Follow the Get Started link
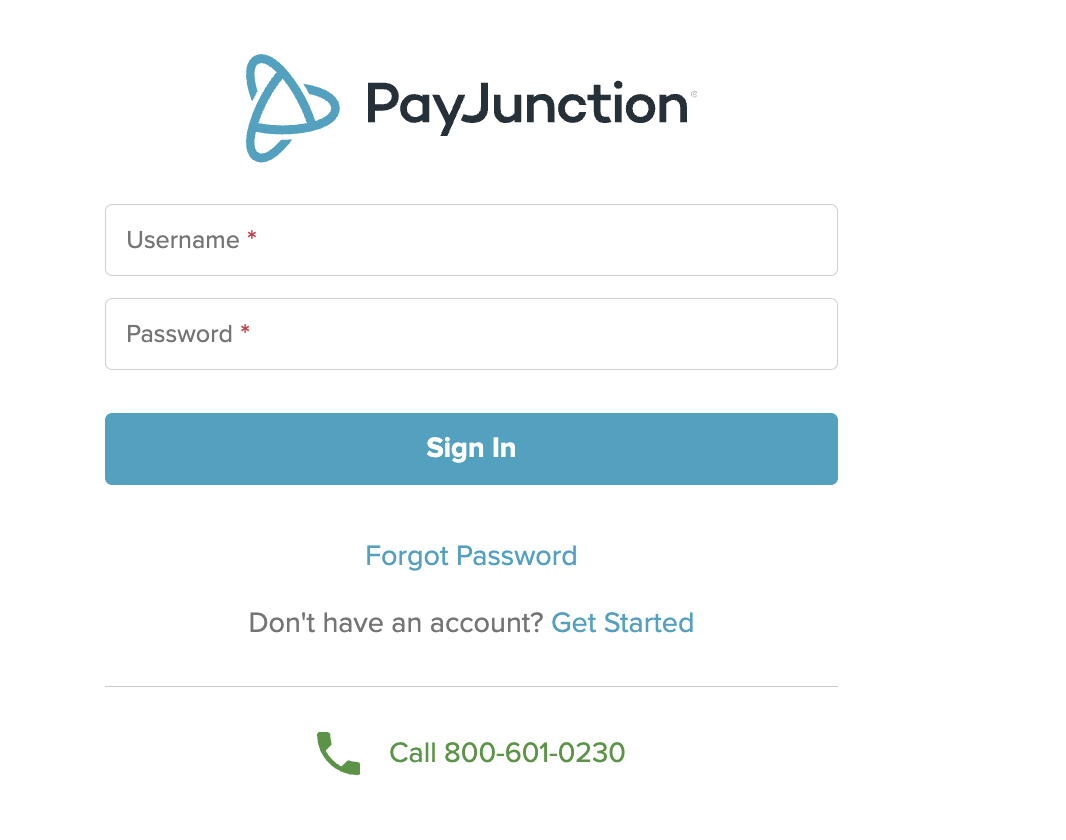This screenshot has height=840, width=1066. point(622,623)
